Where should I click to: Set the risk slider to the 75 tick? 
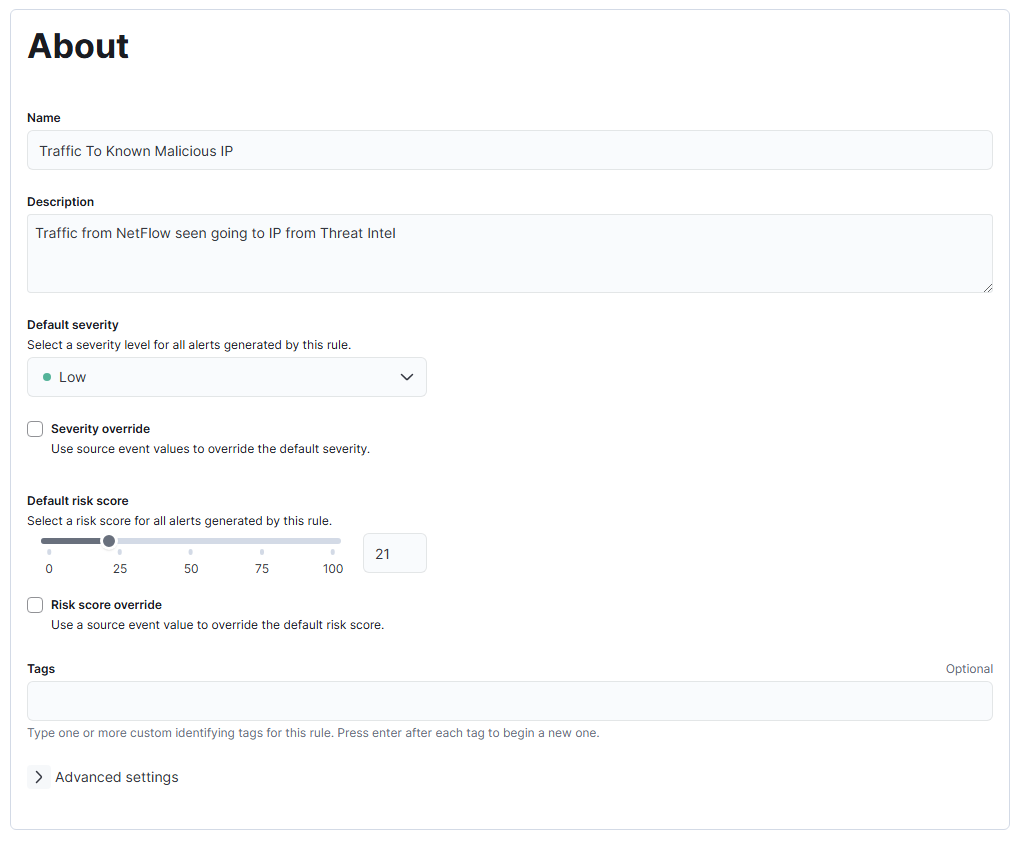pos(262,541)
